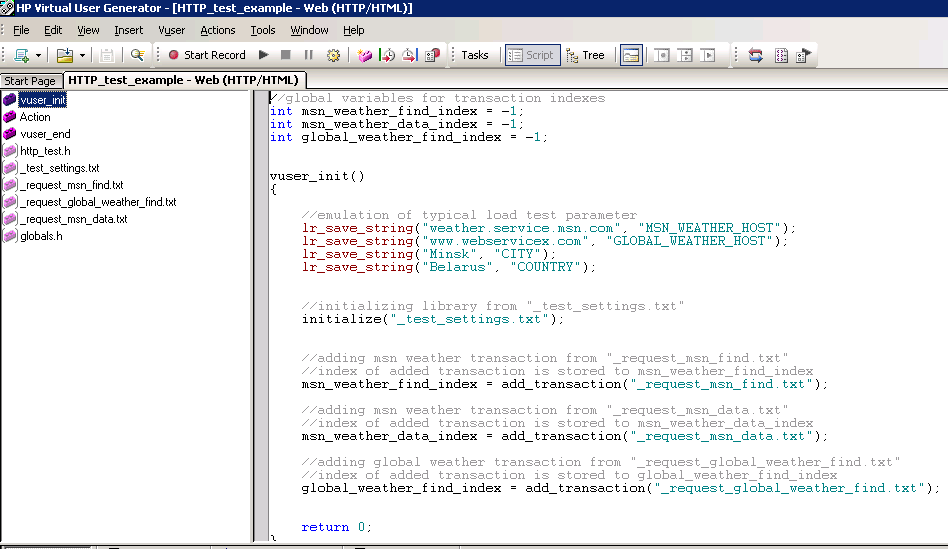This screenshot has height=549, width=948.
Task: Open the Insert menu
Action: coord(129,30)
